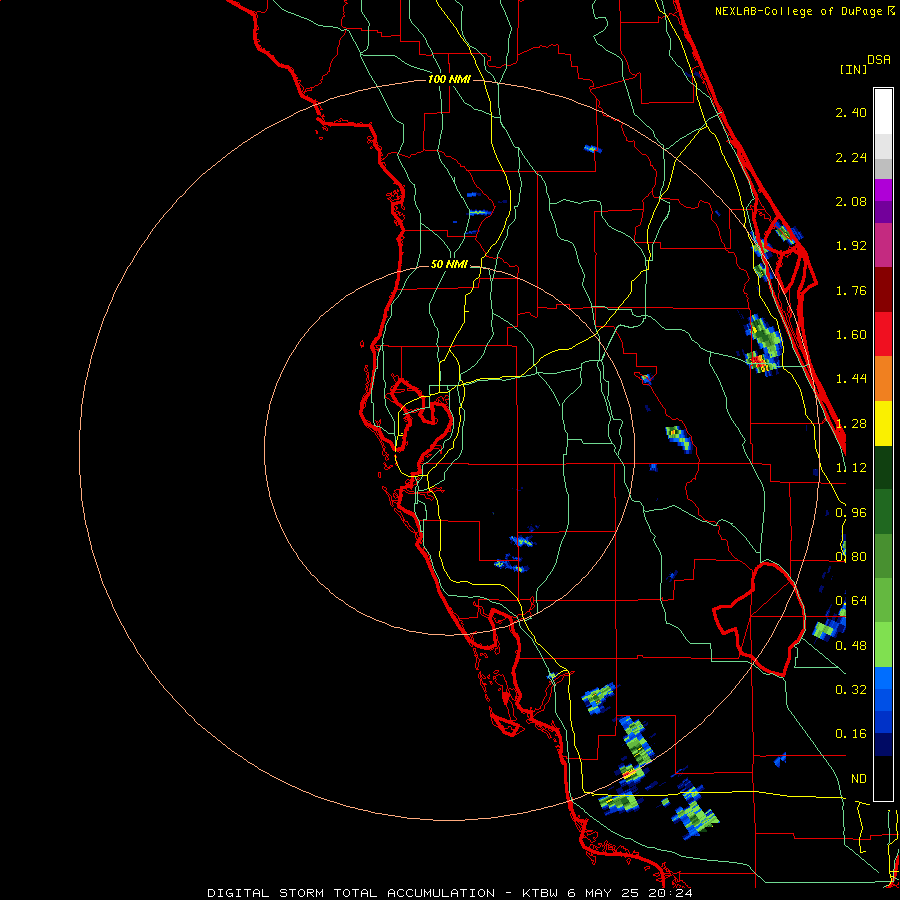The image size is (900, 900).
Task: Click the 100 NMI range ring label
Action: 449,79
